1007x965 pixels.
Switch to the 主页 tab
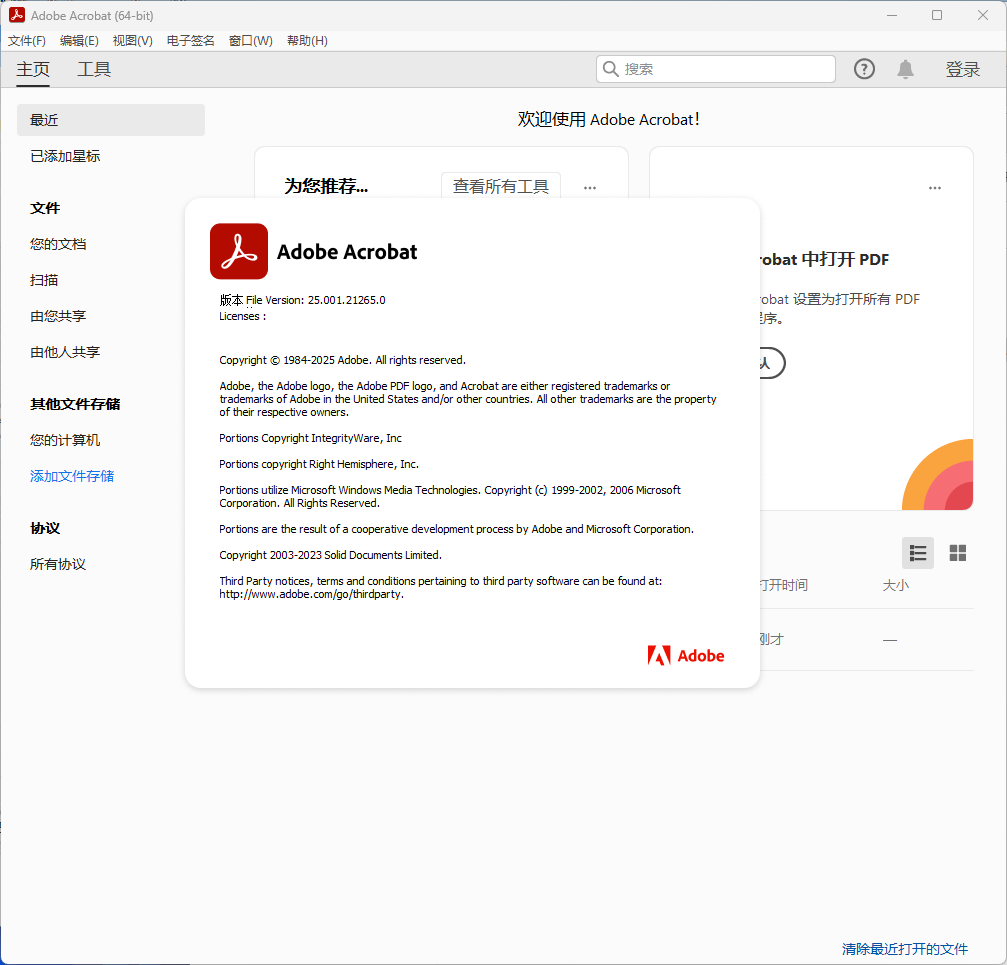[33, 69]
